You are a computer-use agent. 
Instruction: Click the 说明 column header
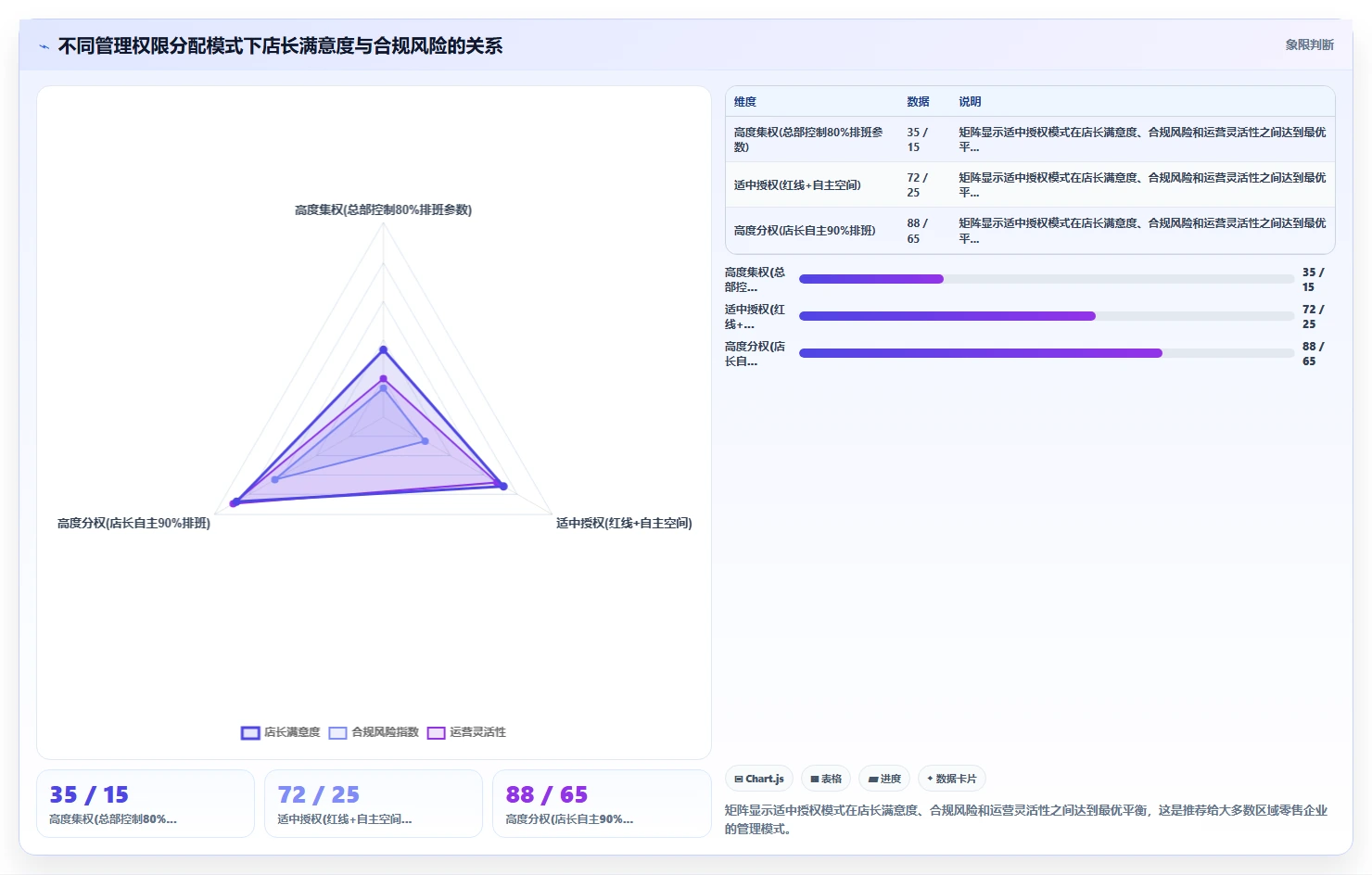click(x=970, y=102)
